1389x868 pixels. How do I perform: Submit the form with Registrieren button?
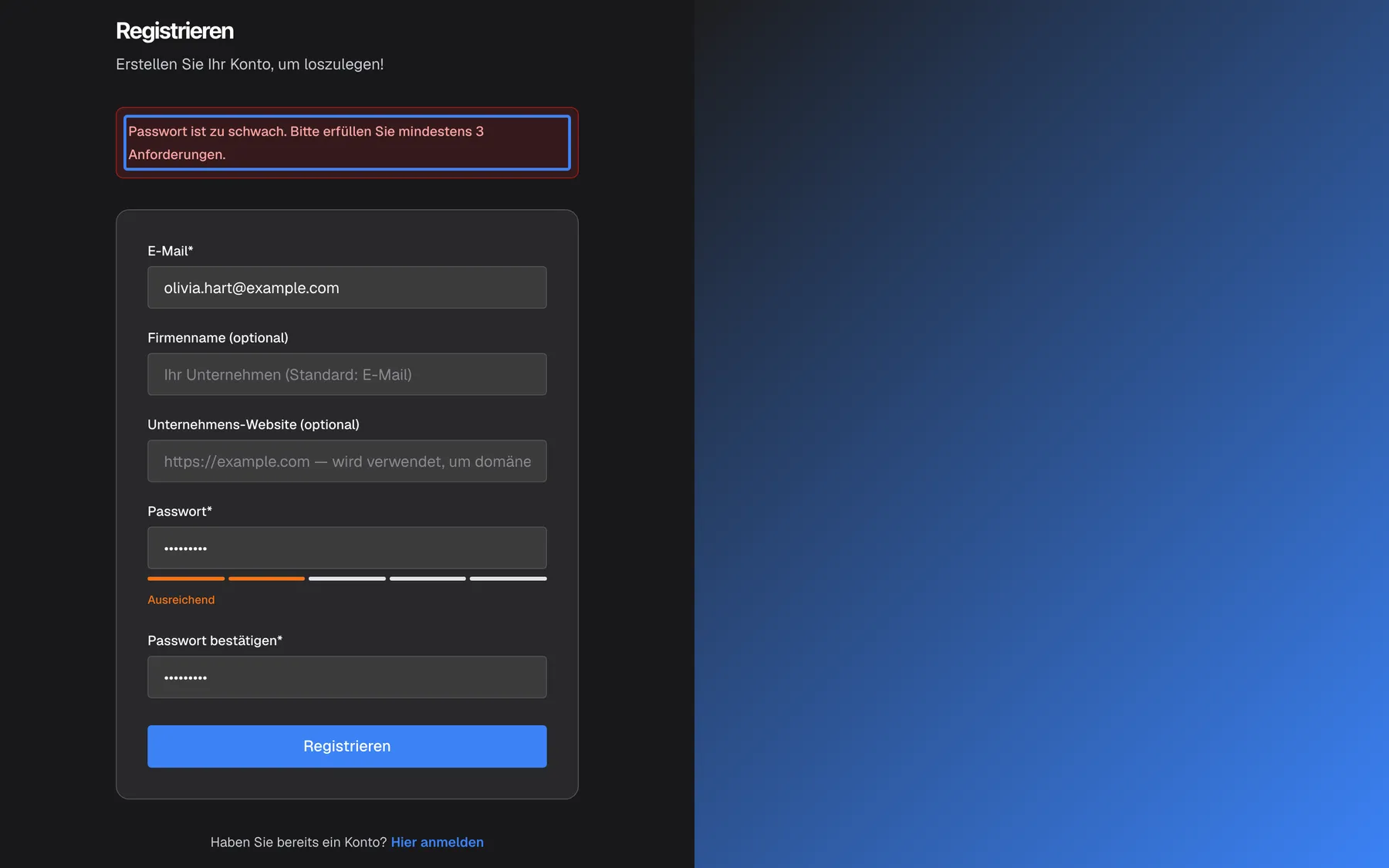(347, 746)
